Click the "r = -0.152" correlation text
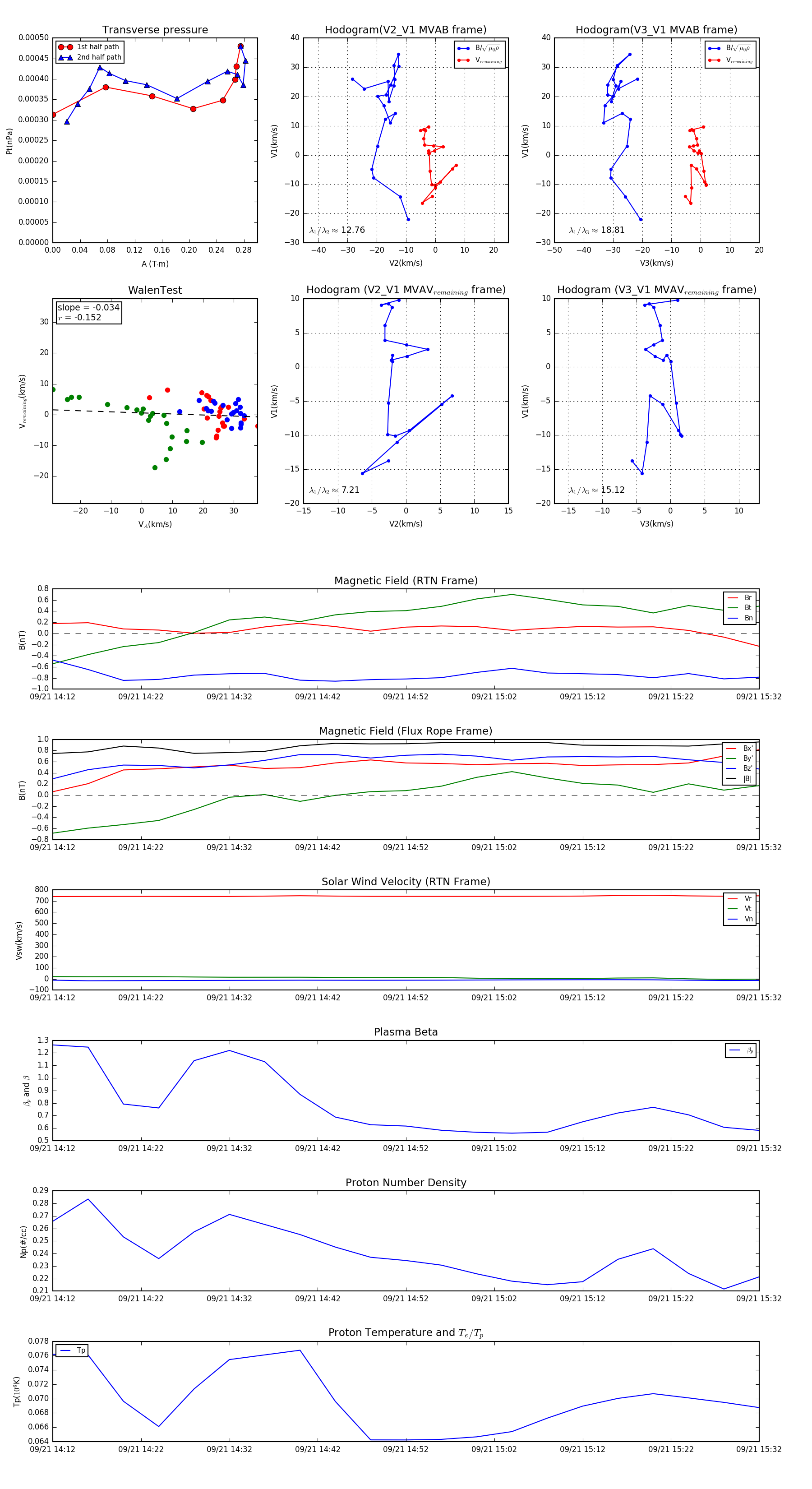812x1489 pixels. [79, 317]
